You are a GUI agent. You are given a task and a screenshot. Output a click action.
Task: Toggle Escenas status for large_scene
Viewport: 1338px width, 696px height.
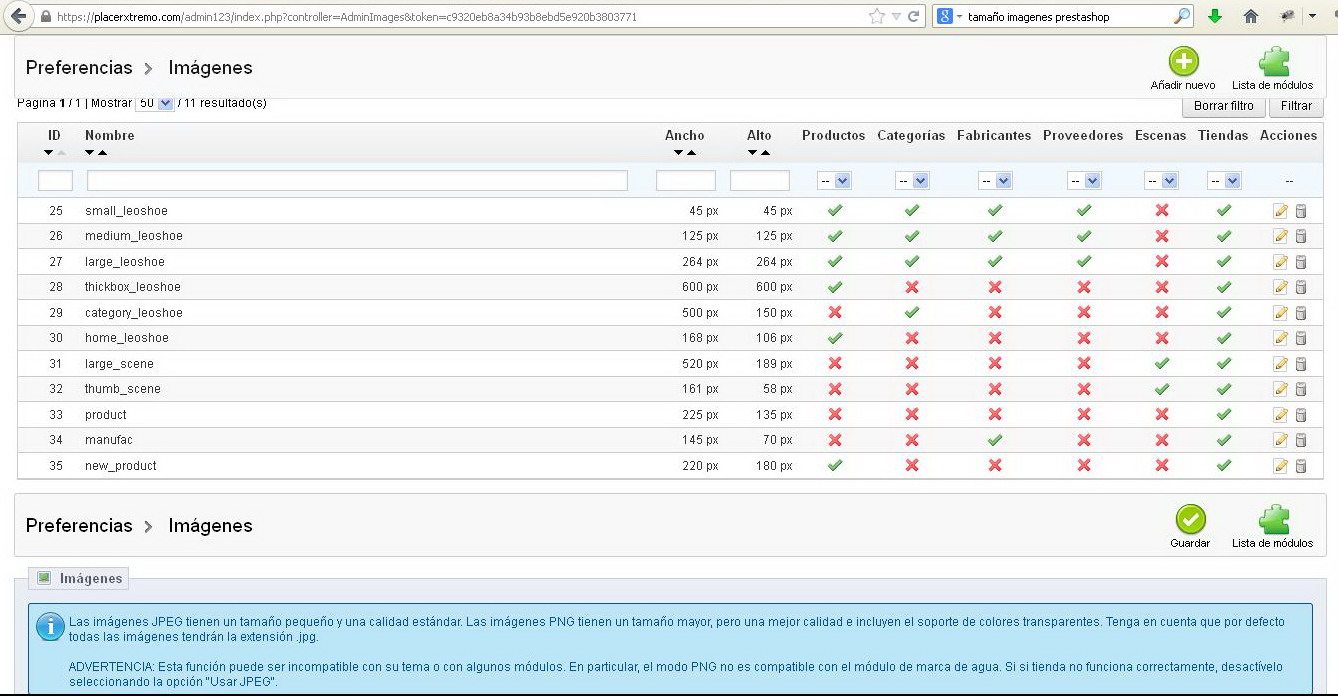point(1161,364)
